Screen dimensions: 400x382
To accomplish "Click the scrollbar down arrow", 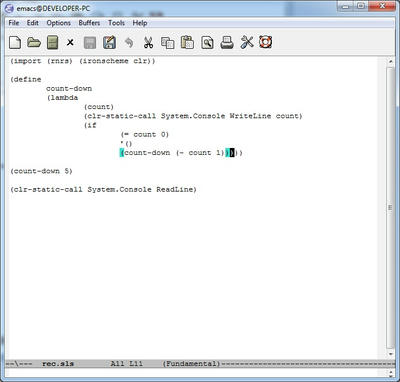I will pyautogui.click(x=390, y=354).
